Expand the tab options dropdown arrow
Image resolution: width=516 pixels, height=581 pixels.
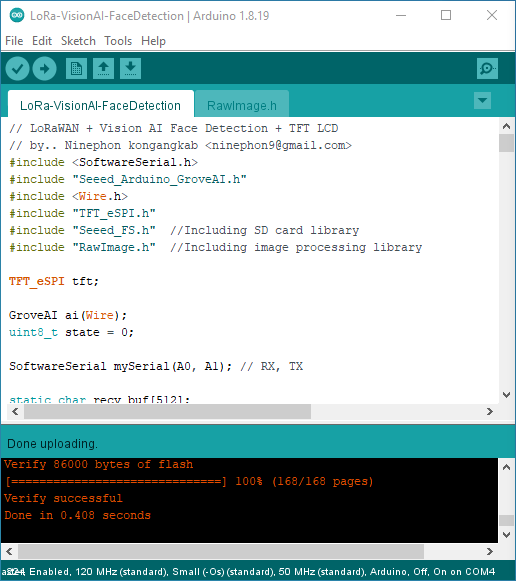pyautogui.click(x=482, y=100)
